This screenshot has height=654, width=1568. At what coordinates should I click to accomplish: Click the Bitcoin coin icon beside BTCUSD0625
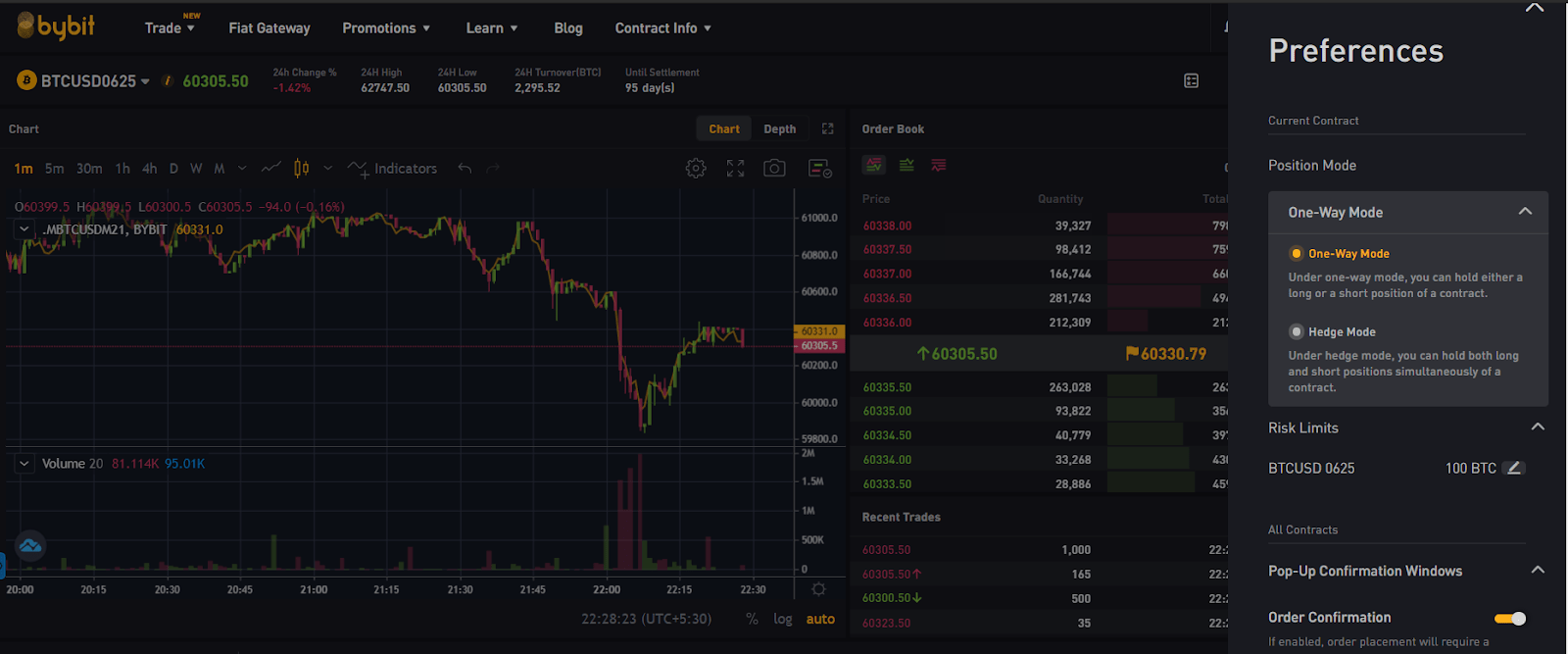coord(26,80)
